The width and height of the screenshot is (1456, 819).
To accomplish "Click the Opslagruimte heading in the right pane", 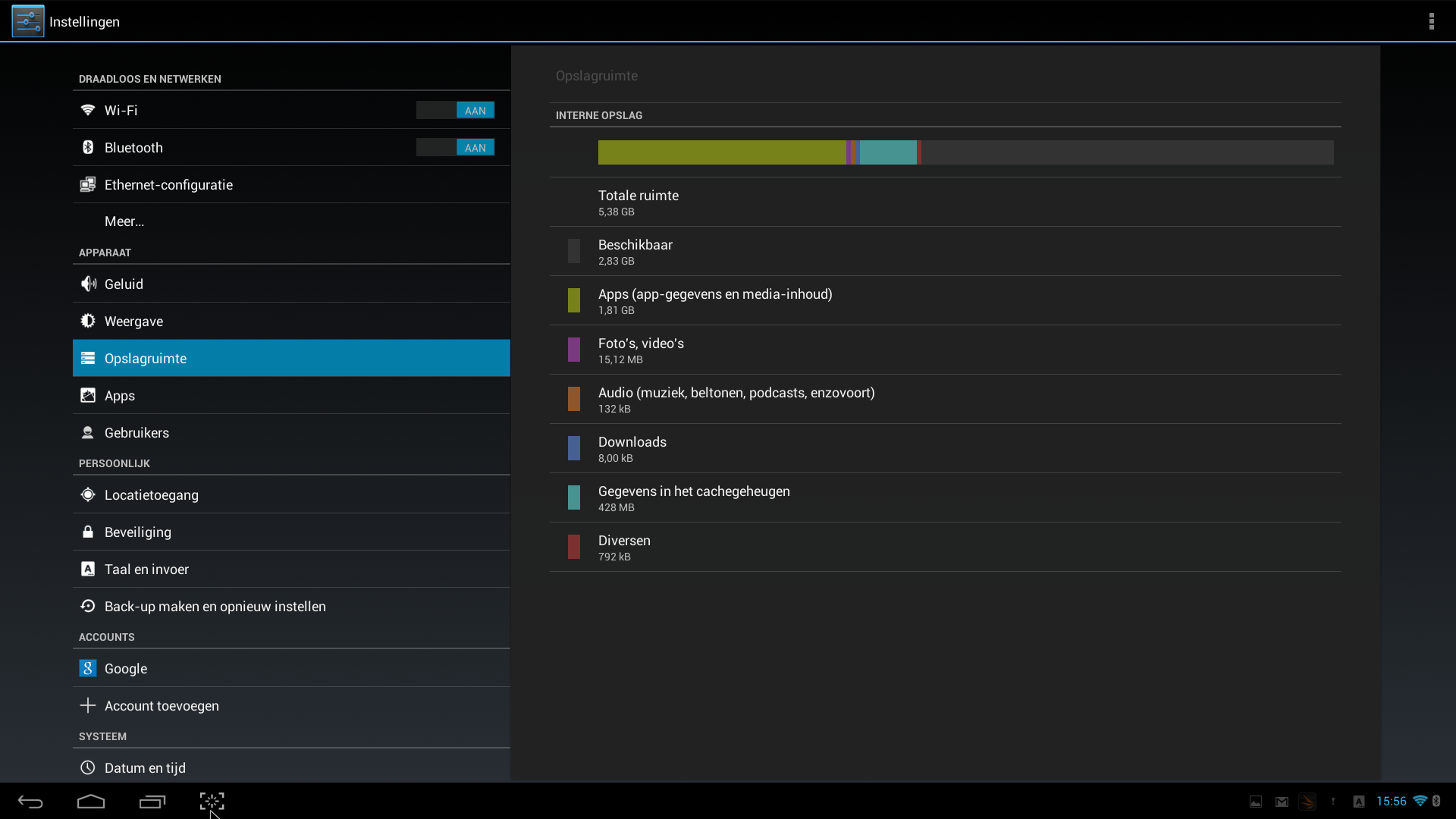I will click(x=597, y=76).
